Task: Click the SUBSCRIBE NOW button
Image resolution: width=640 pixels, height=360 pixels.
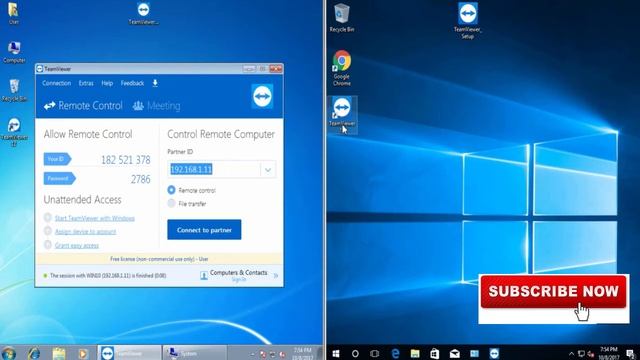Action: coord(553,292)
